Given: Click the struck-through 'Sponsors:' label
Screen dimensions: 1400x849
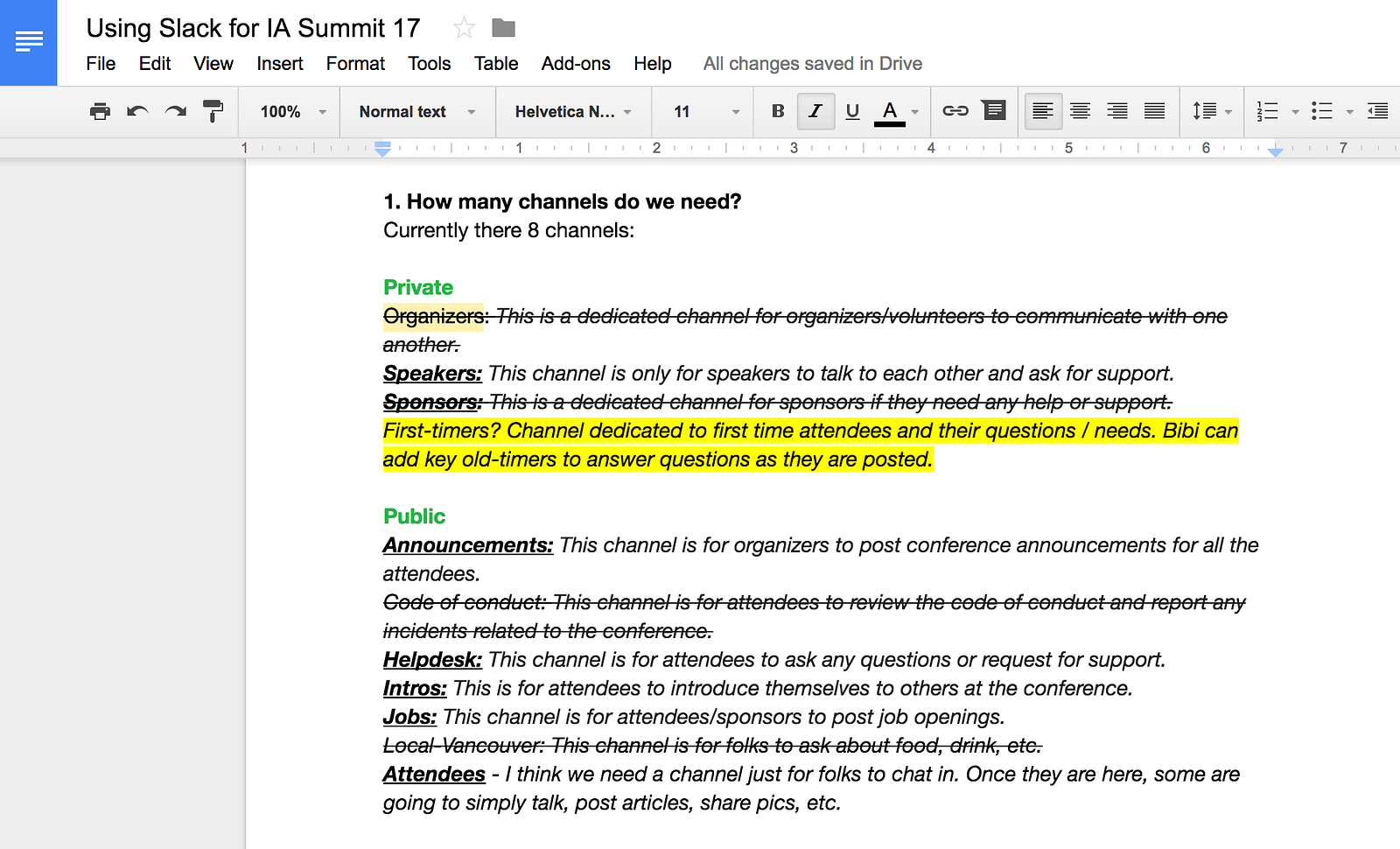Looking at the screenshot, I should [x=432, y=403].
